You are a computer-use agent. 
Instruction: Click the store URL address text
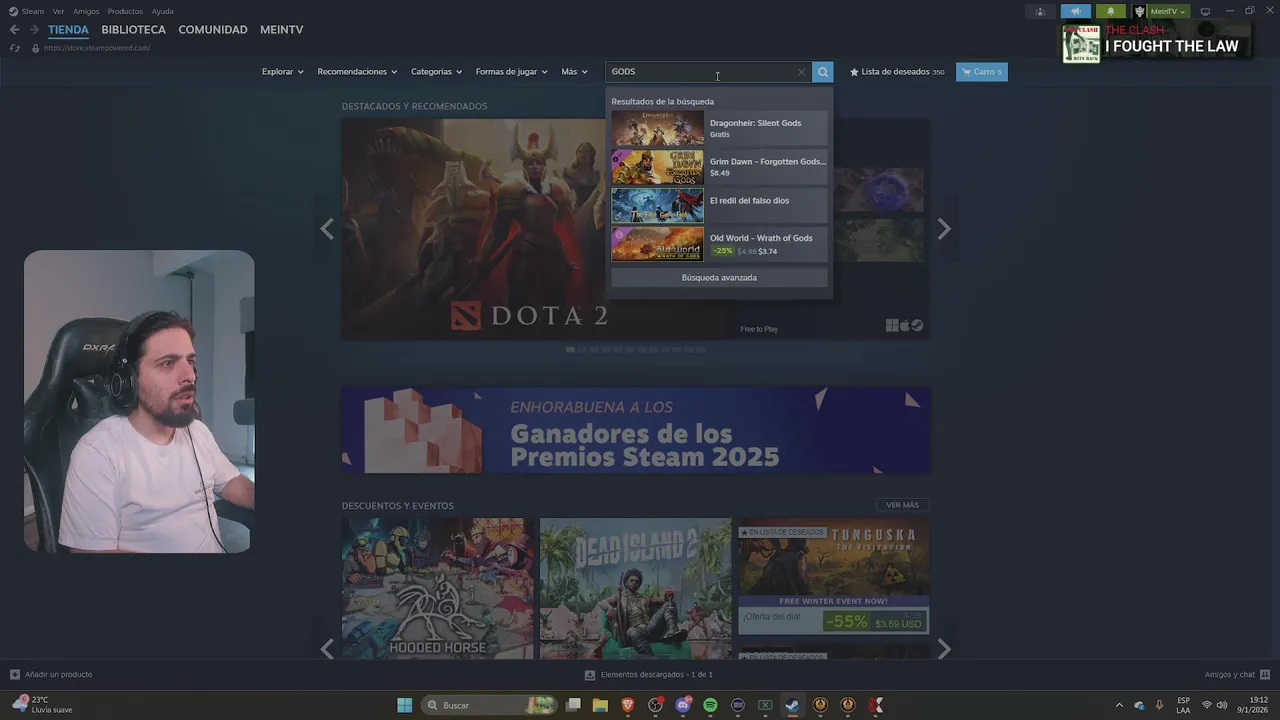[97, 48]
